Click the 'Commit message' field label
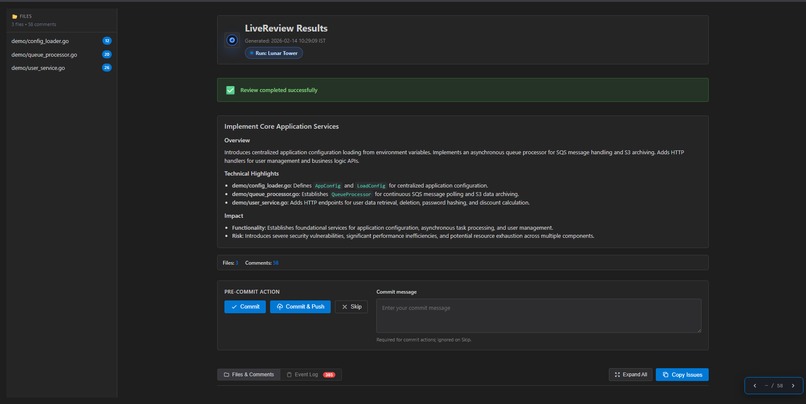The image size is (806, 404). tap(396, 292)
